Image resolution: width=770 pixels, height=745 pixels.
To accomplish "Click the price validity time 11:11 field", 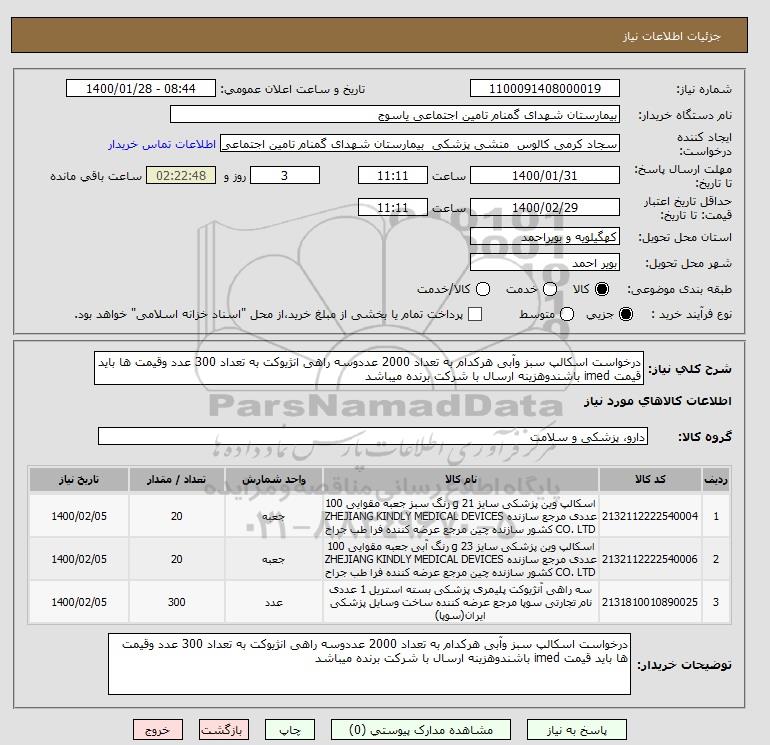I will pos(393,207).
